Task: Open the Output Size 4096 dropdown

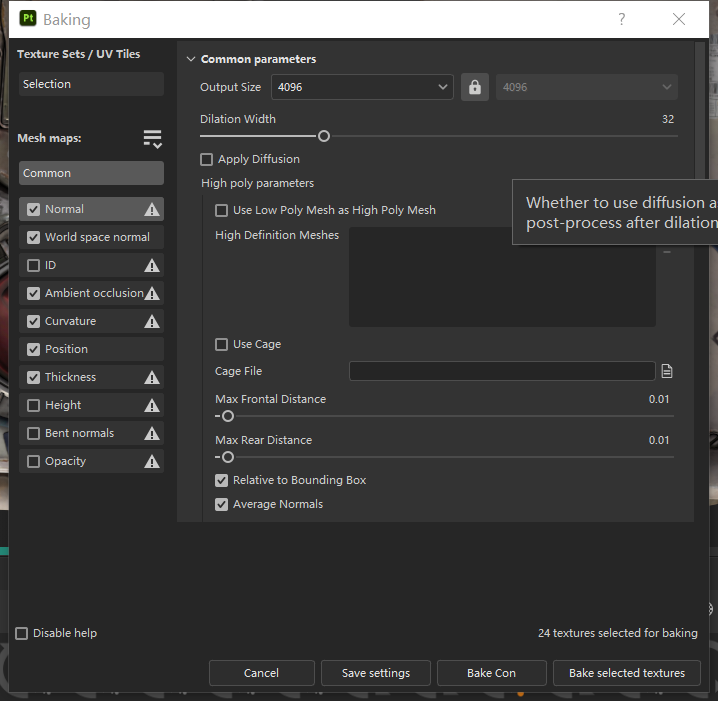Action: (362, 87)
